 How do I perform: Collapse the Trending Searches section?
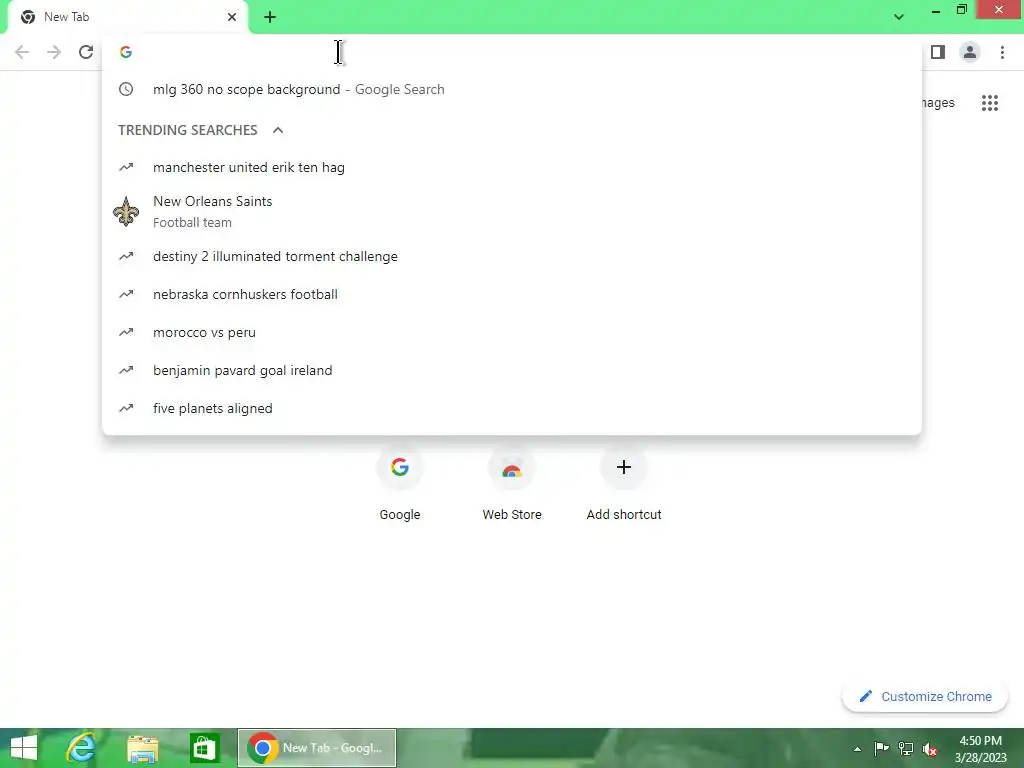pos(278,130)
